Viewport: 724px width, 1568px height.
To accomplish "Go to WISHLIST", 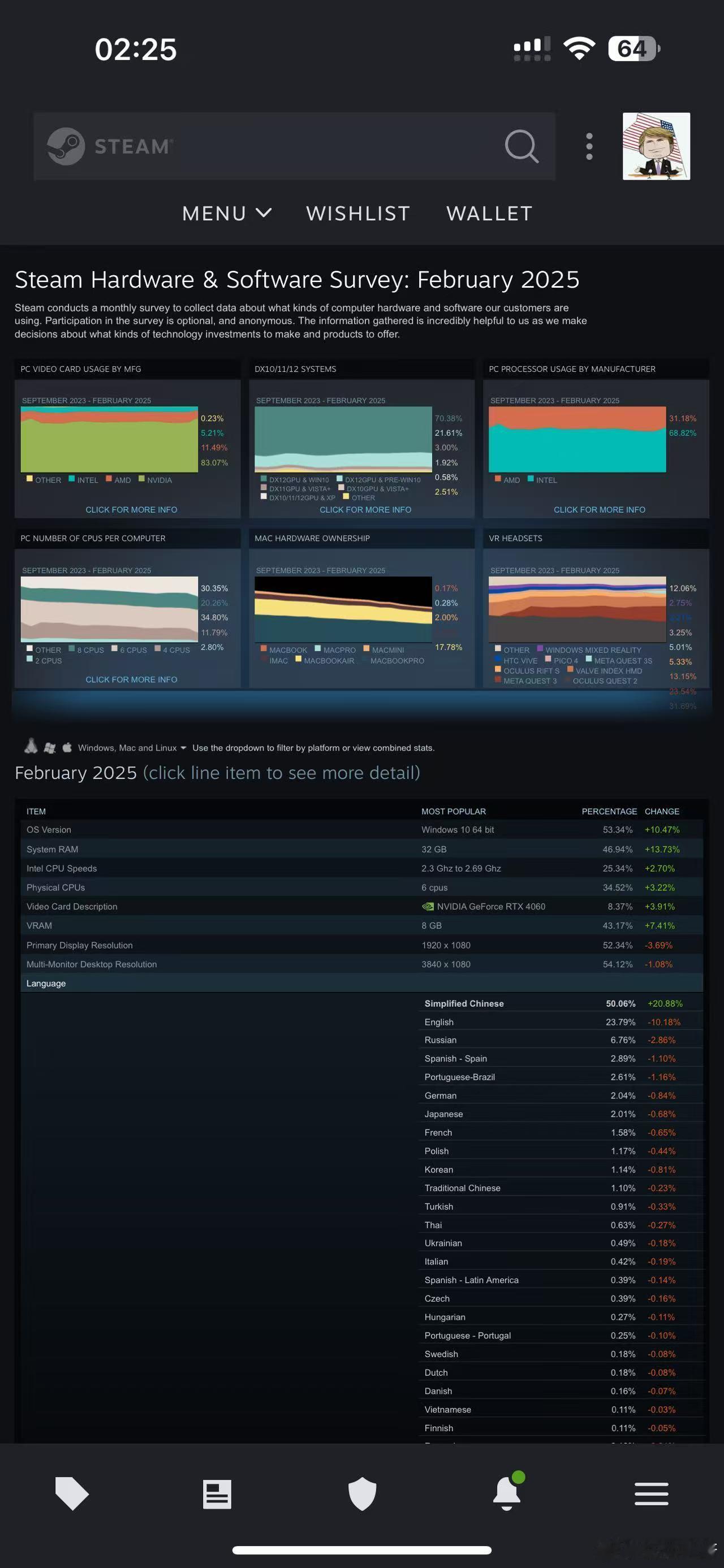I will (358, 214).
